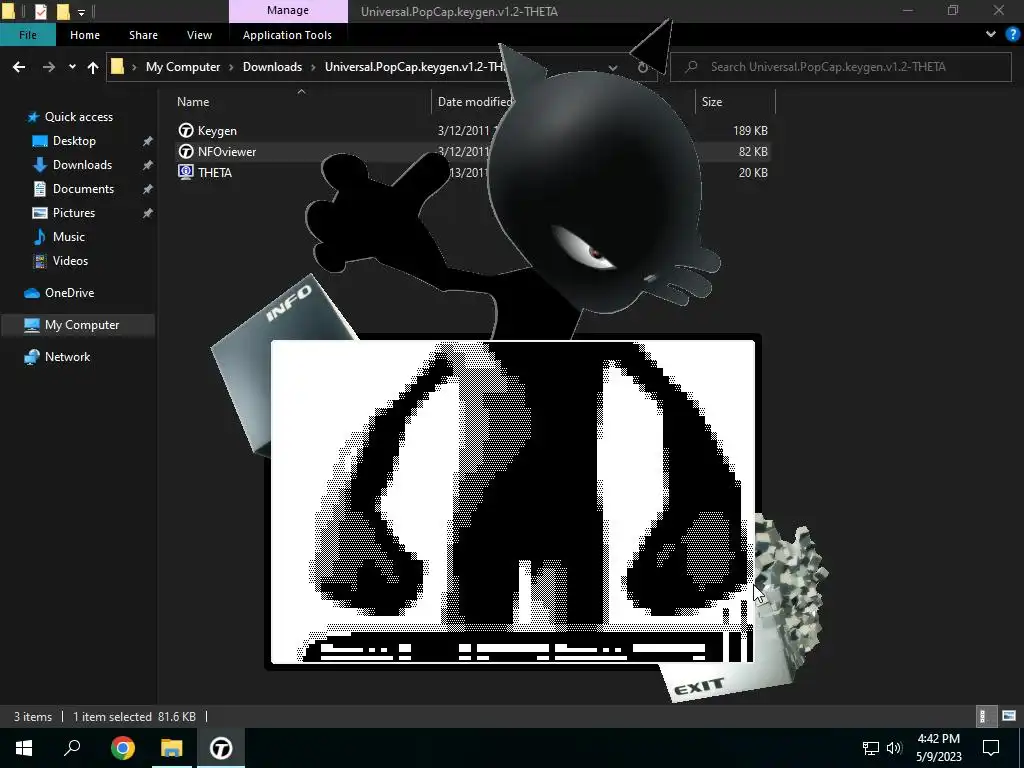Expand the chevron after My Computer breadcrumb

point(231,67)
